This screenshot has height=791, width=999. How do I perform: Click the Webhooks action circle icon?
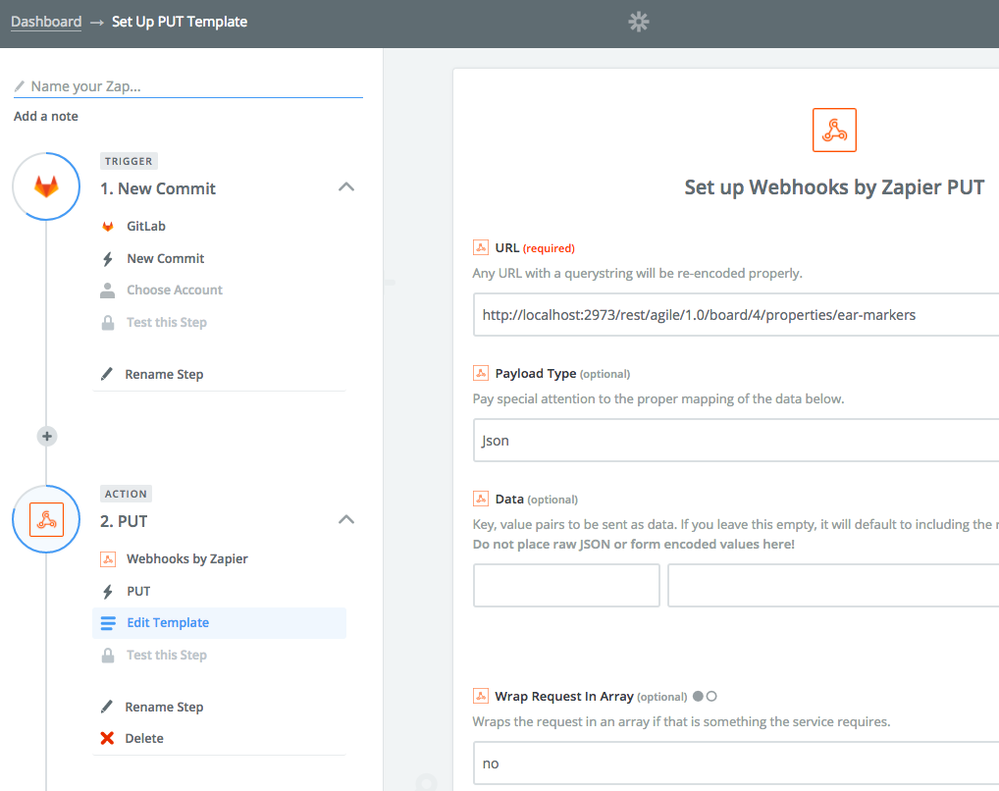pyautogui.click(x=46, y=519)
